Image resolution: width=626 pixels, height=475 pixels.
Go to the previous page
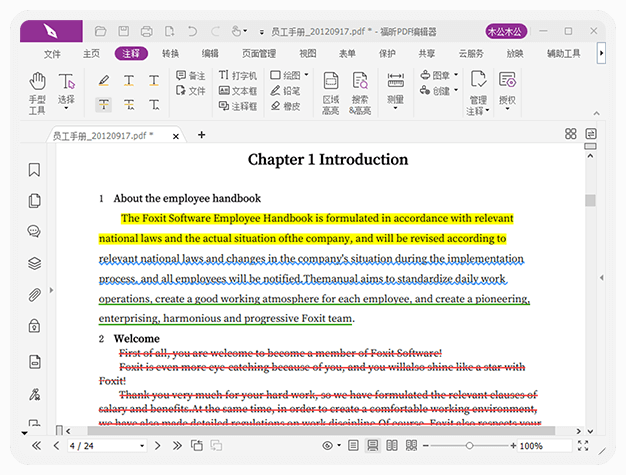(56, 445)
